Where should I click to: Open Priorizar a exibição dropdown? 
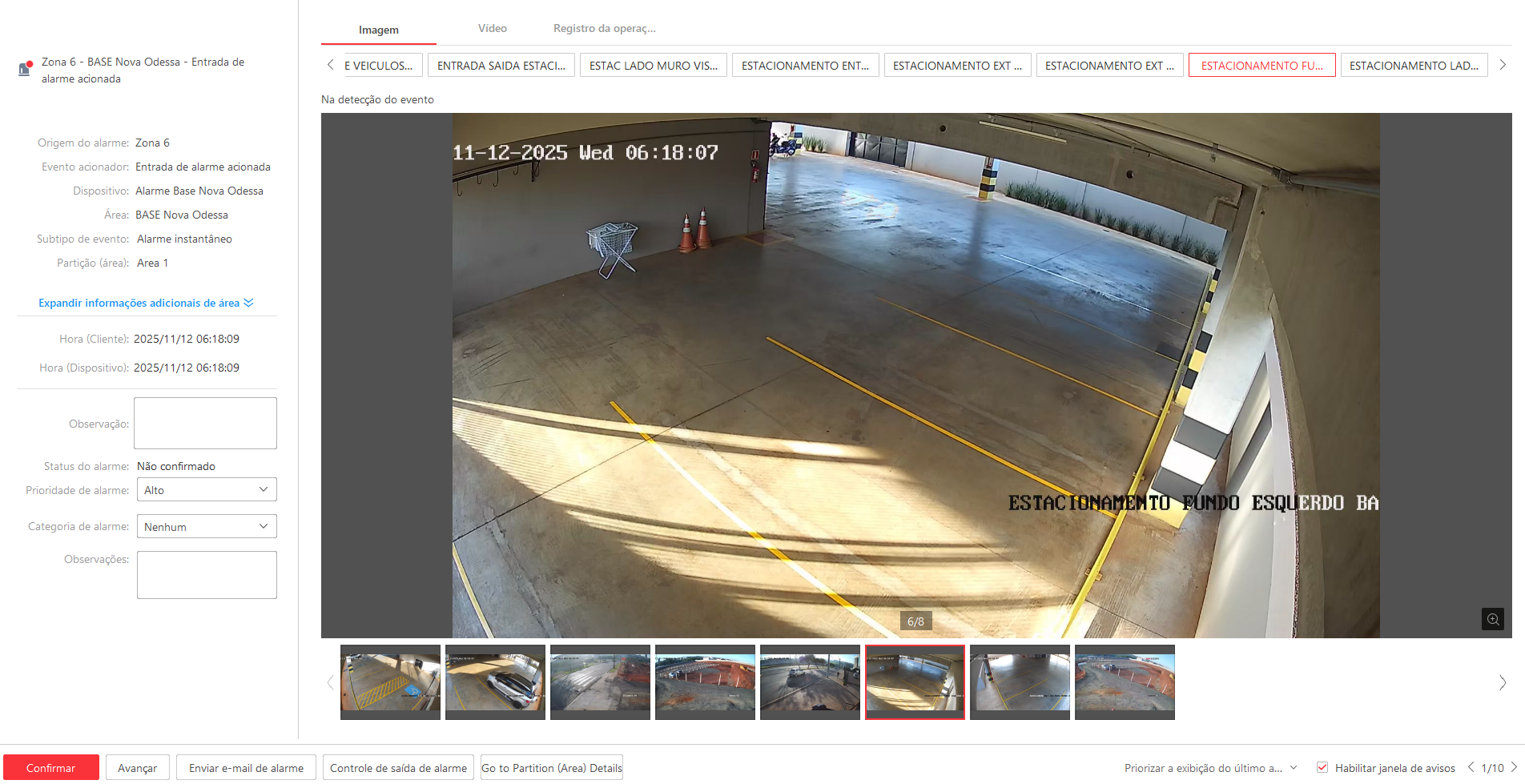(x=1210, y=768)
